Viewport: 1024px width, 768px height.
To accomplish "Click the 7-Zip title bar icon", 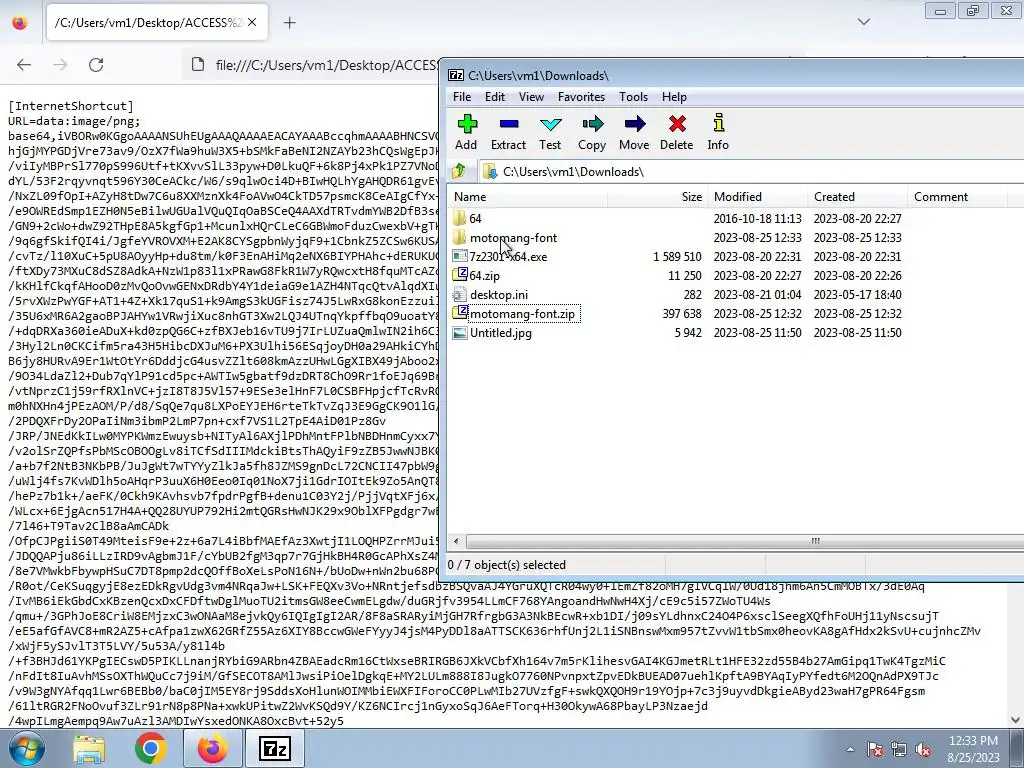I will (x=456, y=76).
